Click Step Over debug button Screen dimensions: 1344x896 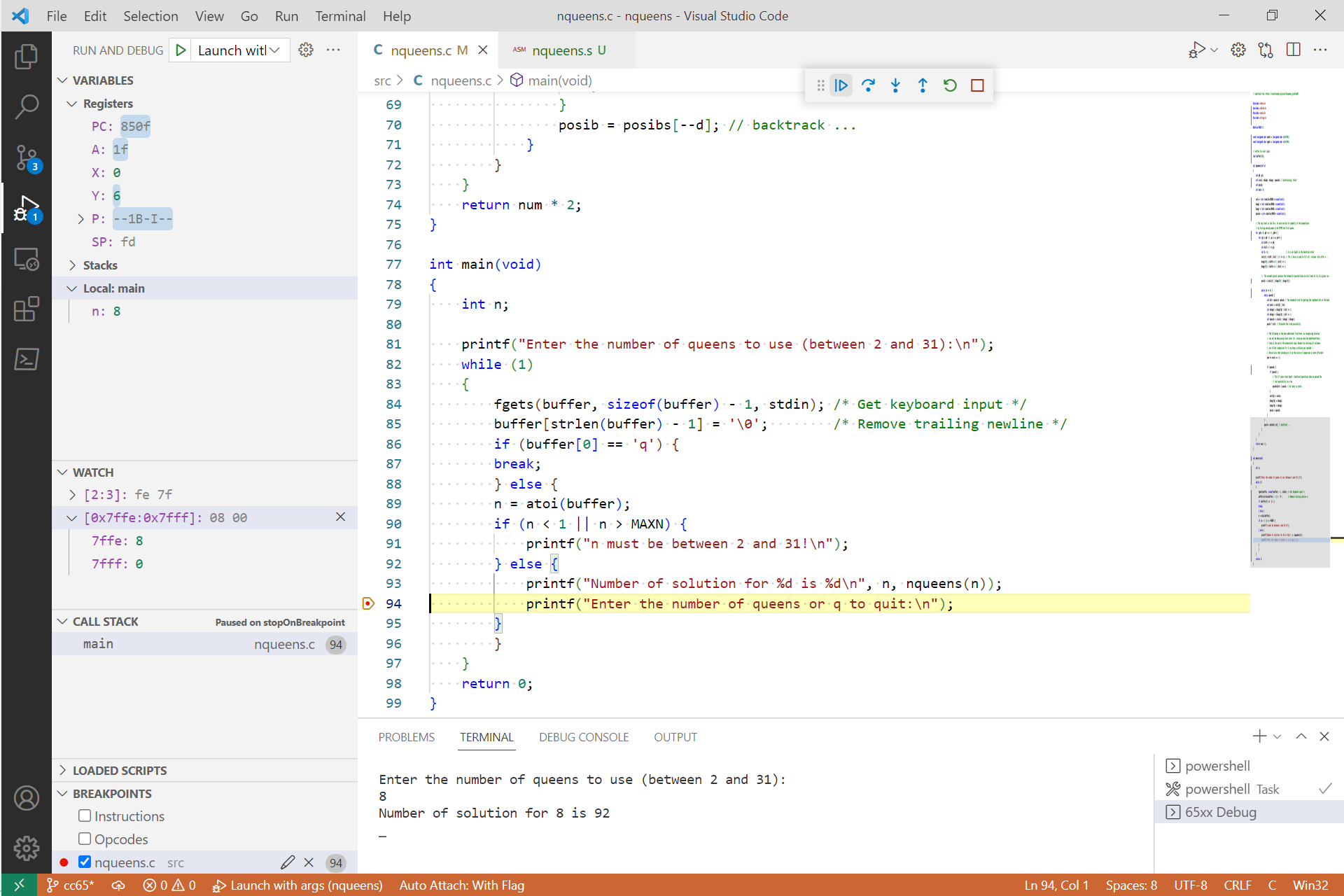[868, 85]
